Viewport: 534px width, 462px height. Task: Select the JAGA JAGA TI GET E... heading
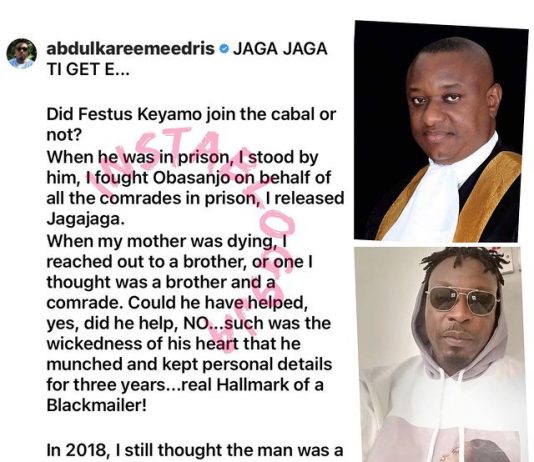(187, 59)
